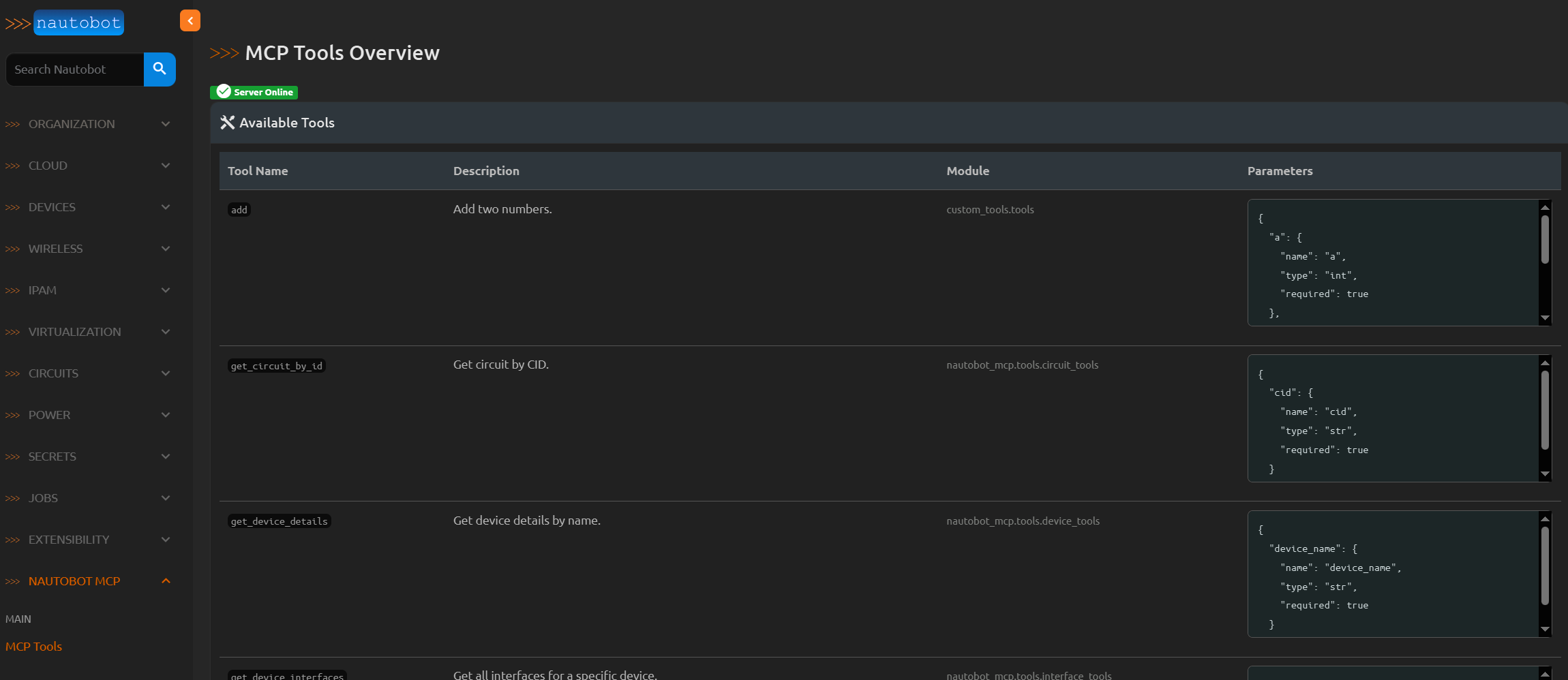Click the Available Tools wrench icon

228,123
